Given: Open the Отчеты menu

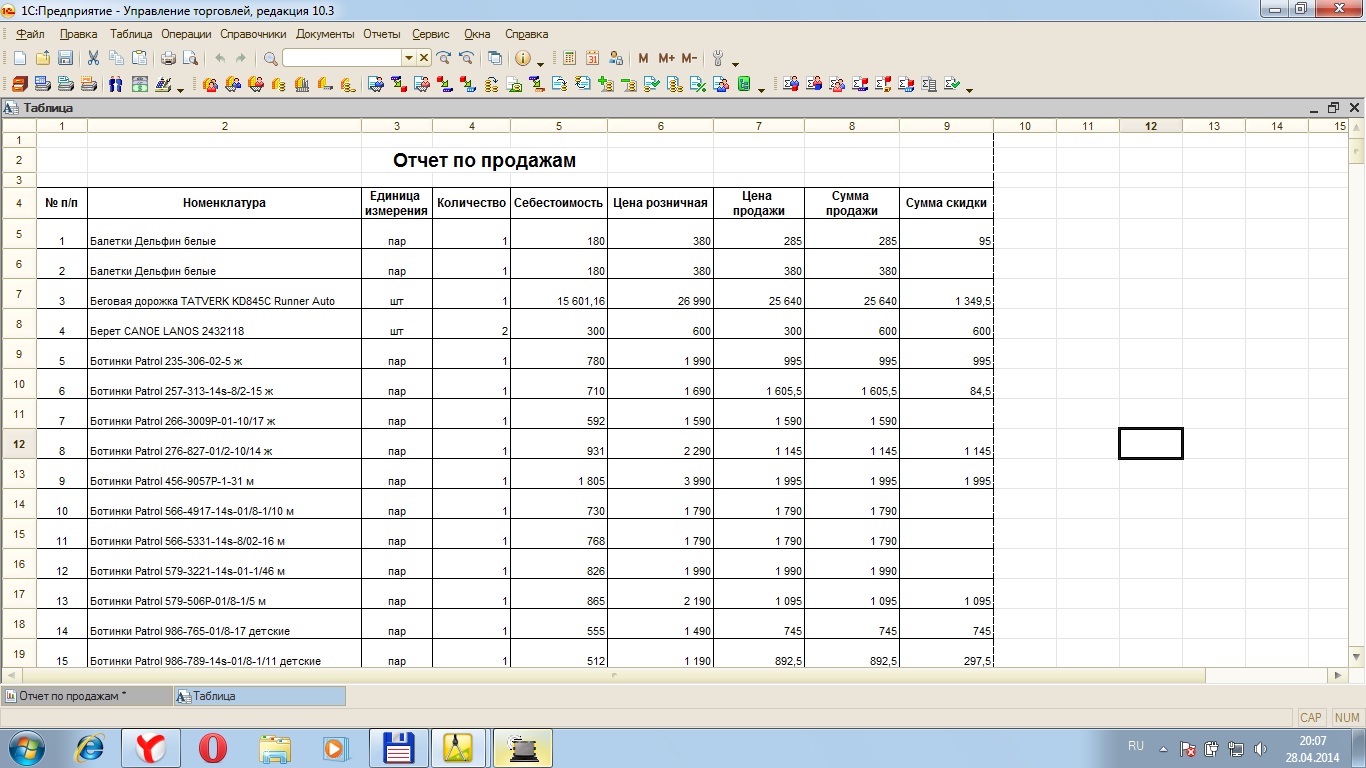Looking at the screenshot, I should [381, 34].
